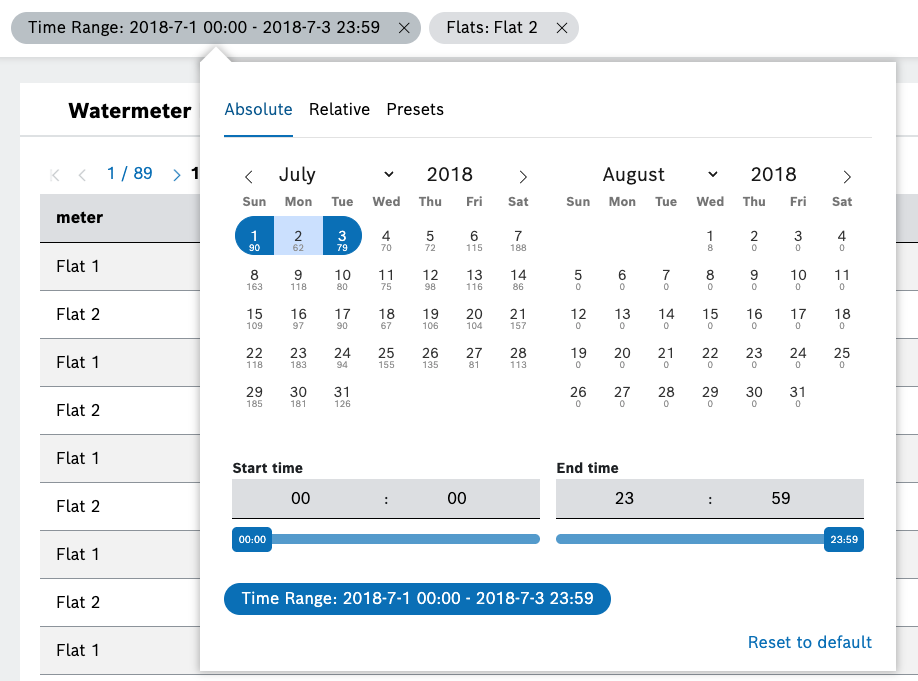The image size is (918, 681).
Task: Click the end time minutes field showing 59
Action: (781, 498)
